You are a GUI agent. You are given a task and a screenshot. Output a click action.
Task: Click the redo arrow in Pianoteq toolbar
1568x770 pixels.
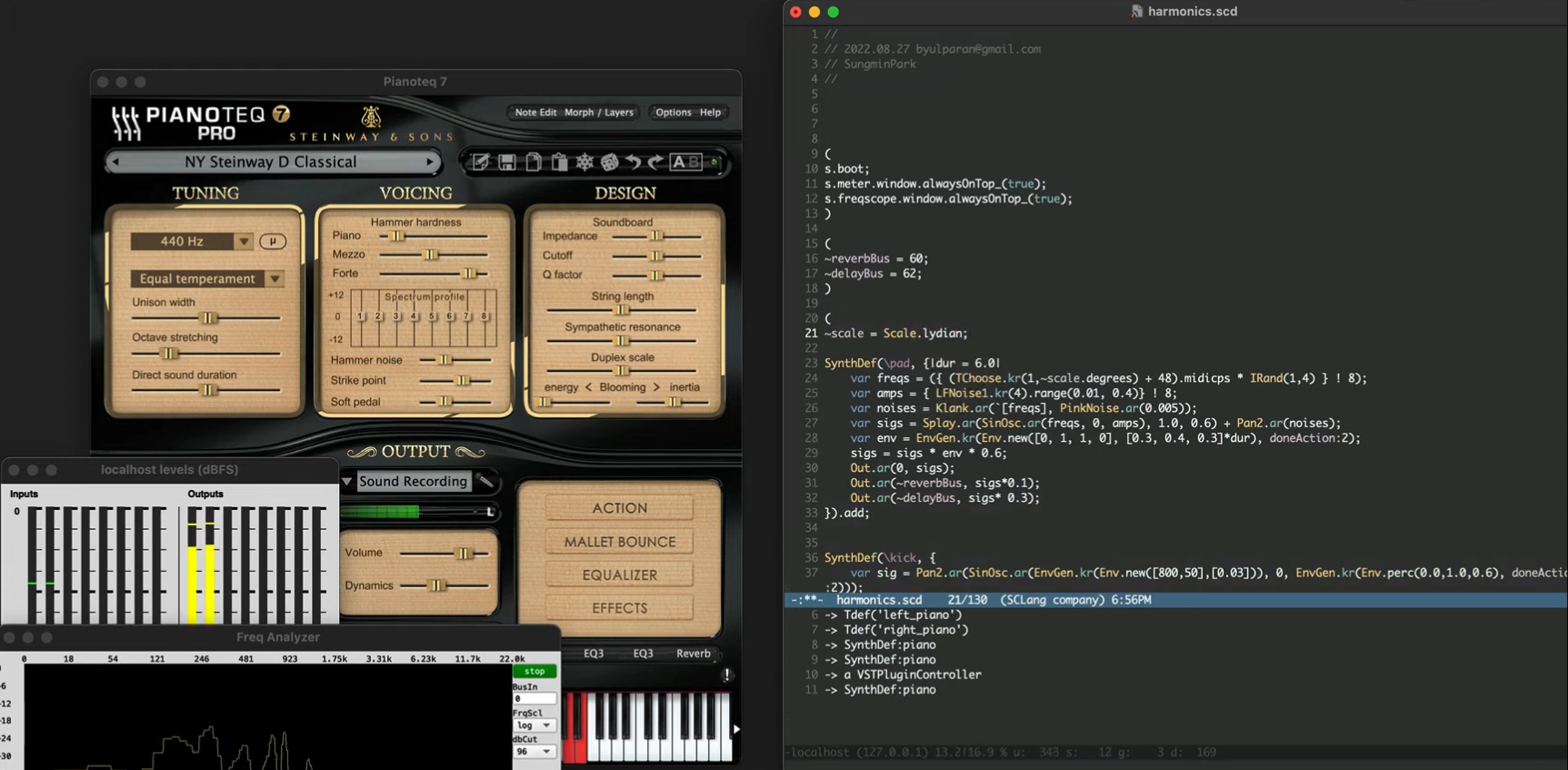(654, 162)
